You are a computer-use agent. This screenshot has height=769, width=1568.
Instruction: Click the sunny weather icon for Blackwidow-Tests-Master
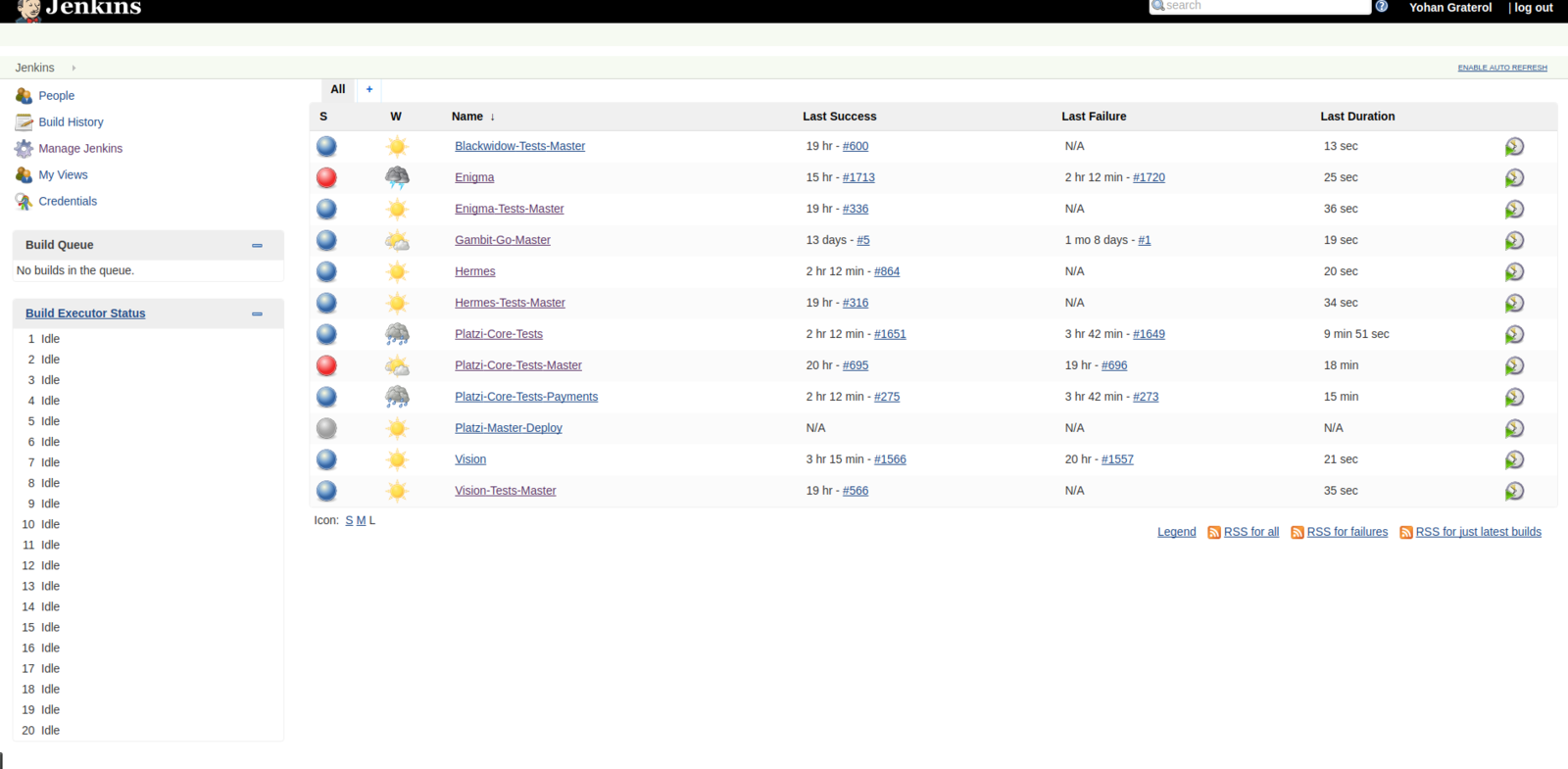point(397,146)
